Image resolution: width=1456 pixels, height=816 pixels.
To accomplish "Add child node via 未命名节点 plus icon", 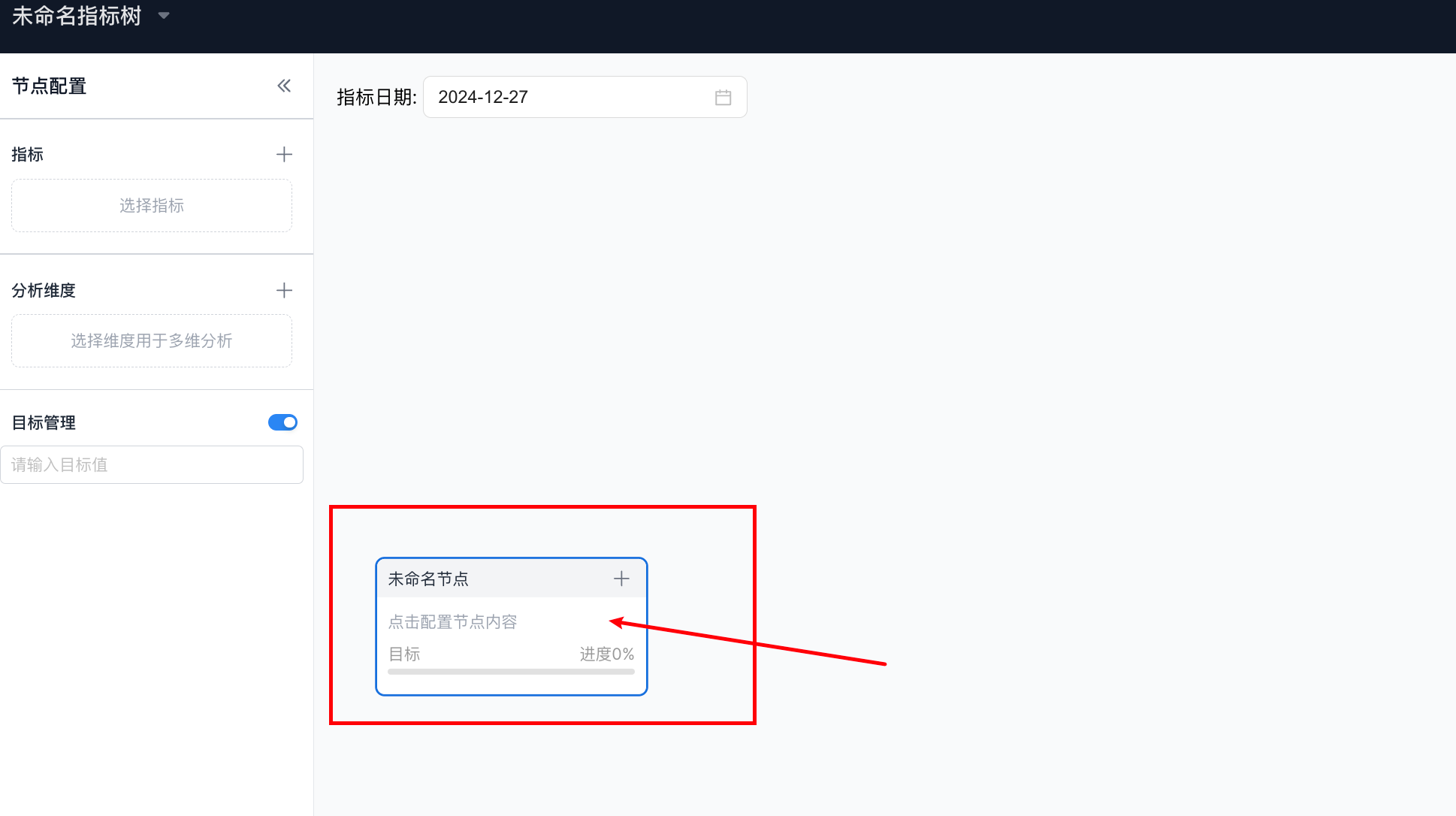I will coord(621,579).
